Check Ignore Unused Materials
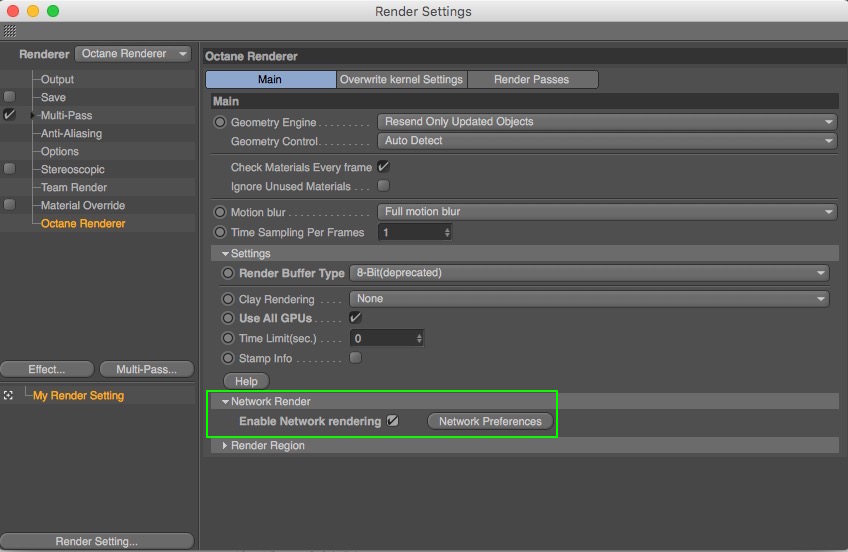 coord(383,186)
